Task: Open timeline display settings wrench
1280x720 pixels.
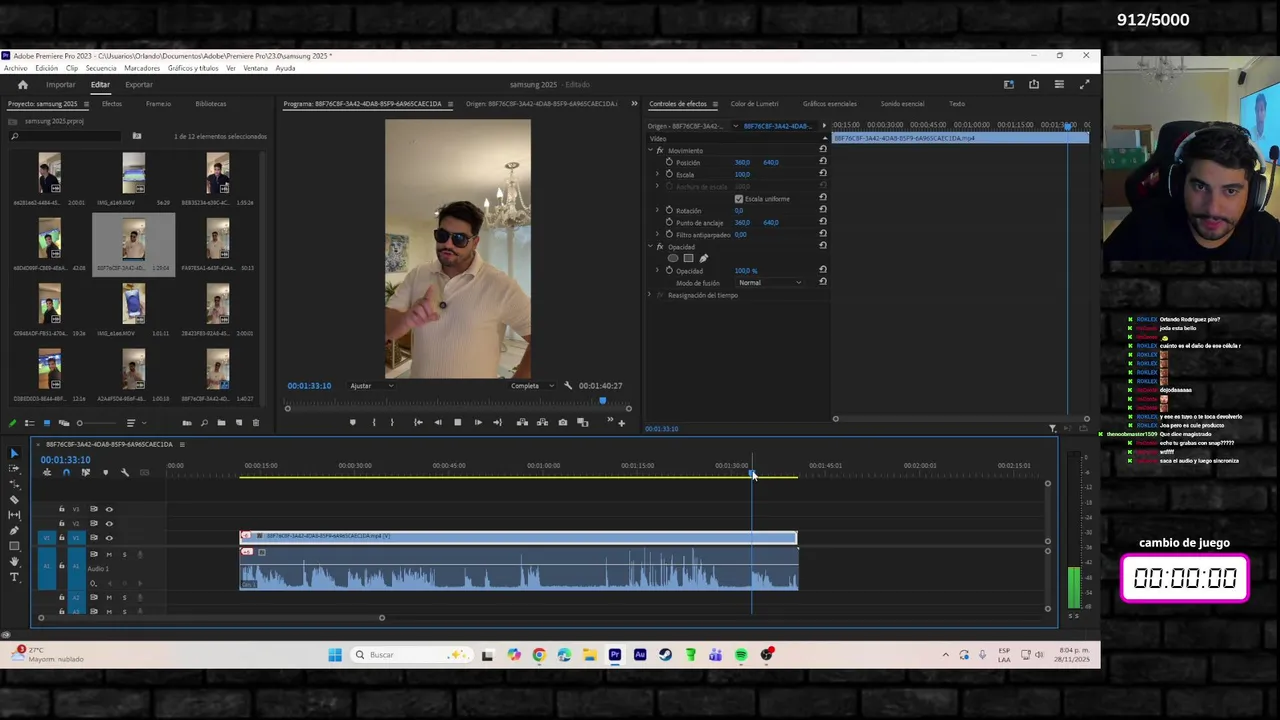Action: pos(125,473)
